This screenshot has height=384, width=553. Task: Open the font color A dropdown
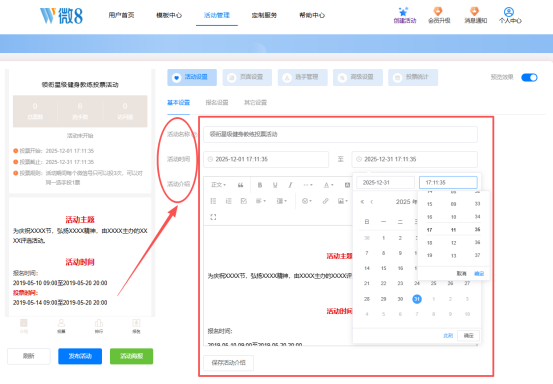pyautogui.click(x=328, y=185)
